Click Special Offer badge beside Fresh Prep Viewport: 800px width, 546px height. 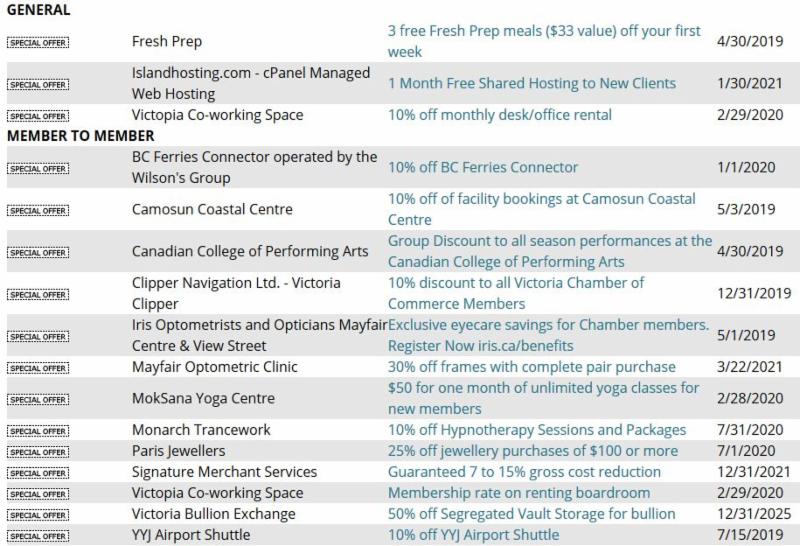[x=38, y=43]
